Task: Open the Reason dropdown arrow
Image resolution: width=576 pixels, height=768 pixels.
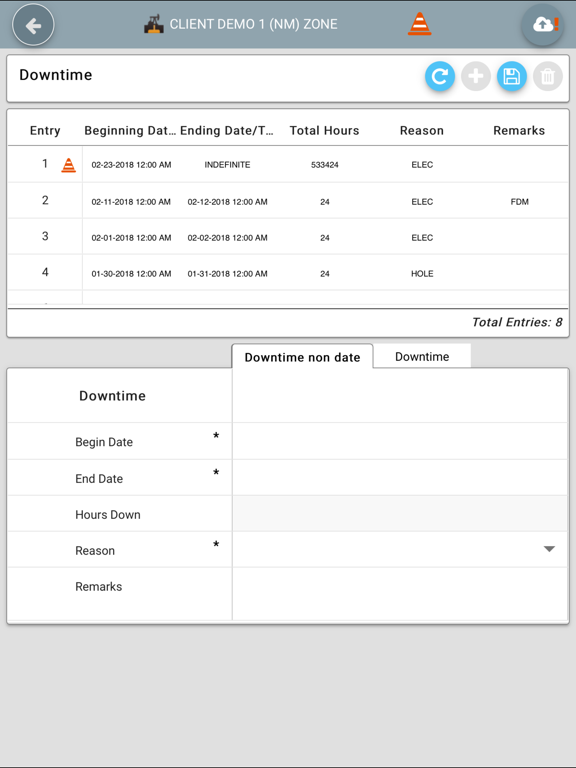Action: (549, 549)
